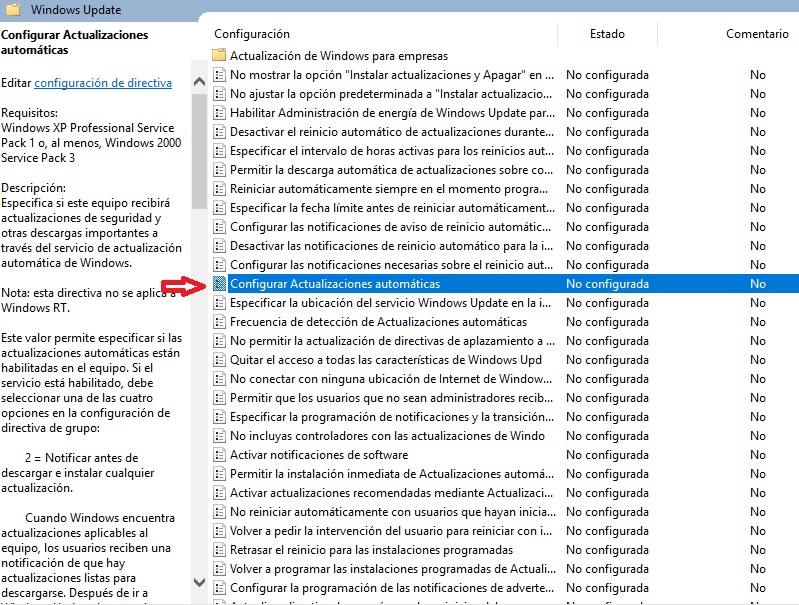This screenshot has width=799, height=605.
Task: Click 'No configurada' state of Configurar Actualizaciones automáticas
Action: point(607,284)
